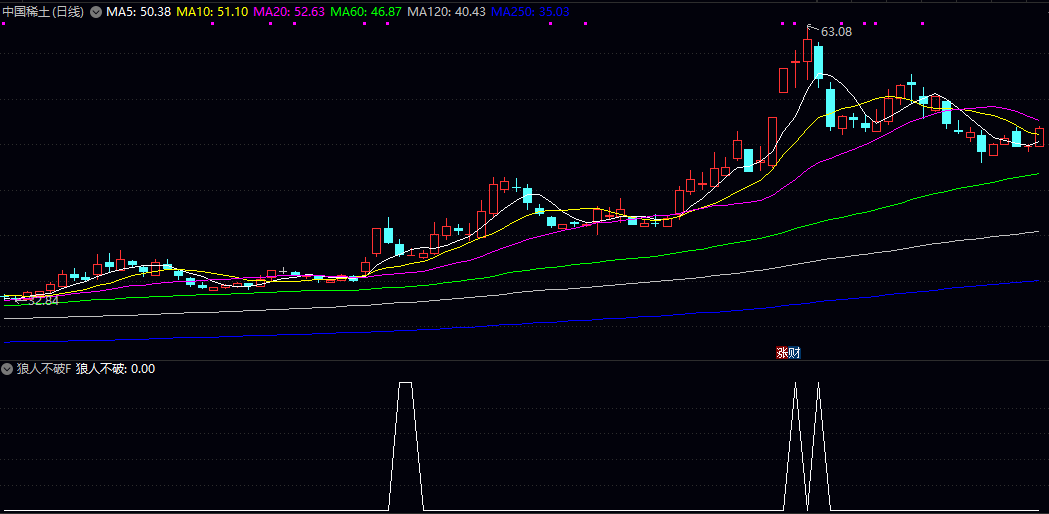
Task: Click the 狼人不破F indicator name
Action: tap(43, 369)
